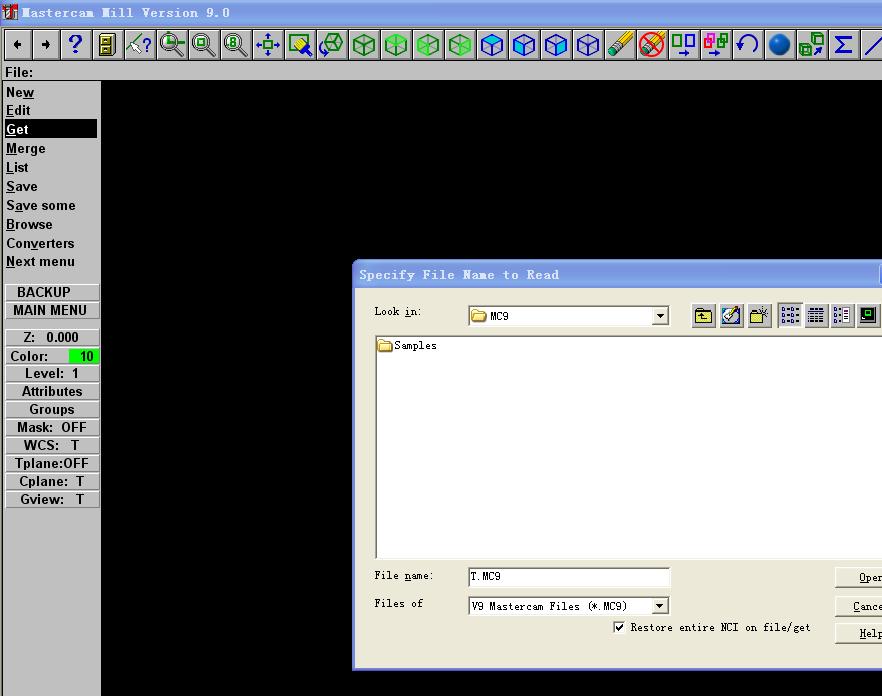Return to MAIN MENU
Screen dimensions: 882x696
52,310
